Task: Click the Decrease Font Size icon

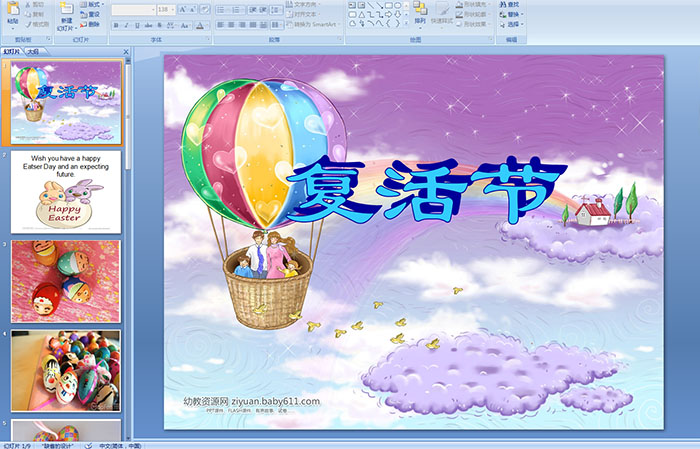Action: tap(193, 9)
